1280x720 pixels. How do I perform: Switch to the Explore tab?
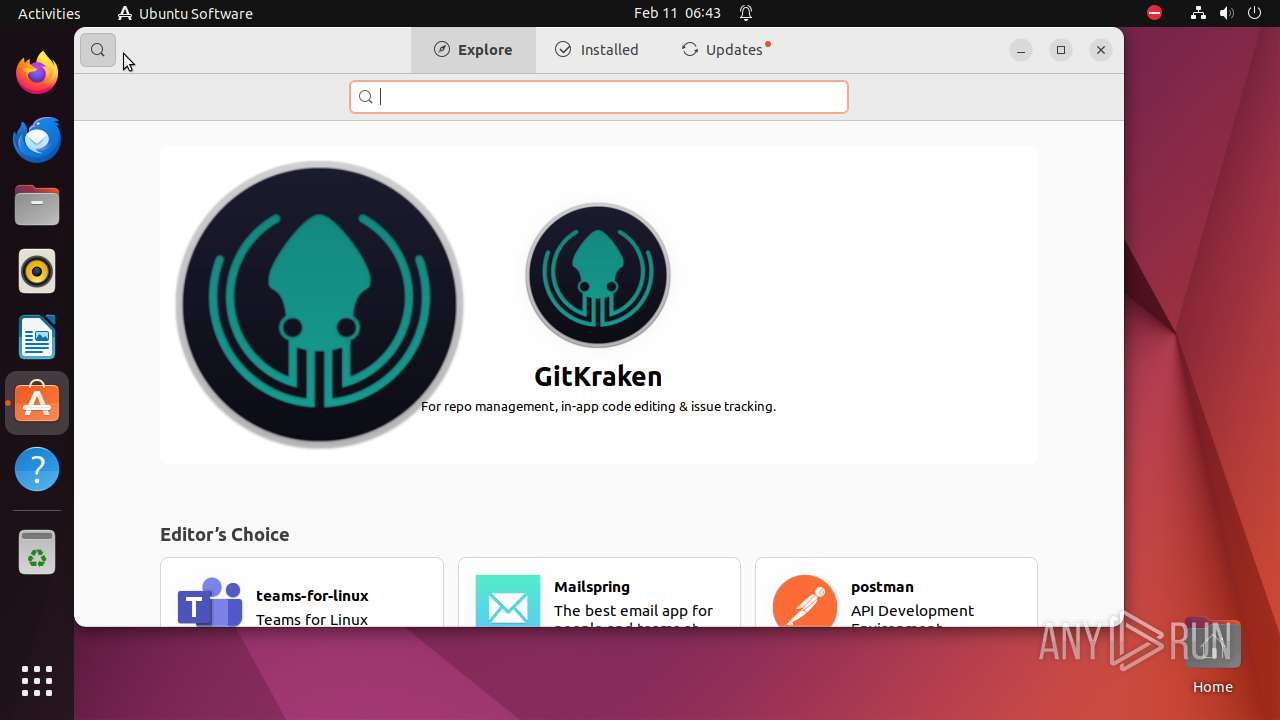(x=473, y=50)
